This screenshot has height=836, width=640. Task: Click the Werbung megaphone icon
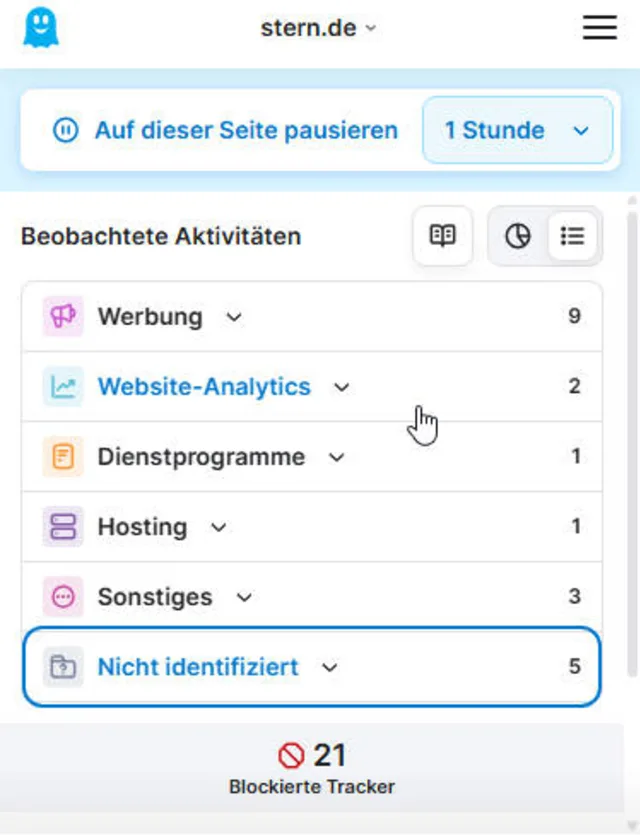click(x=63, y=317)
